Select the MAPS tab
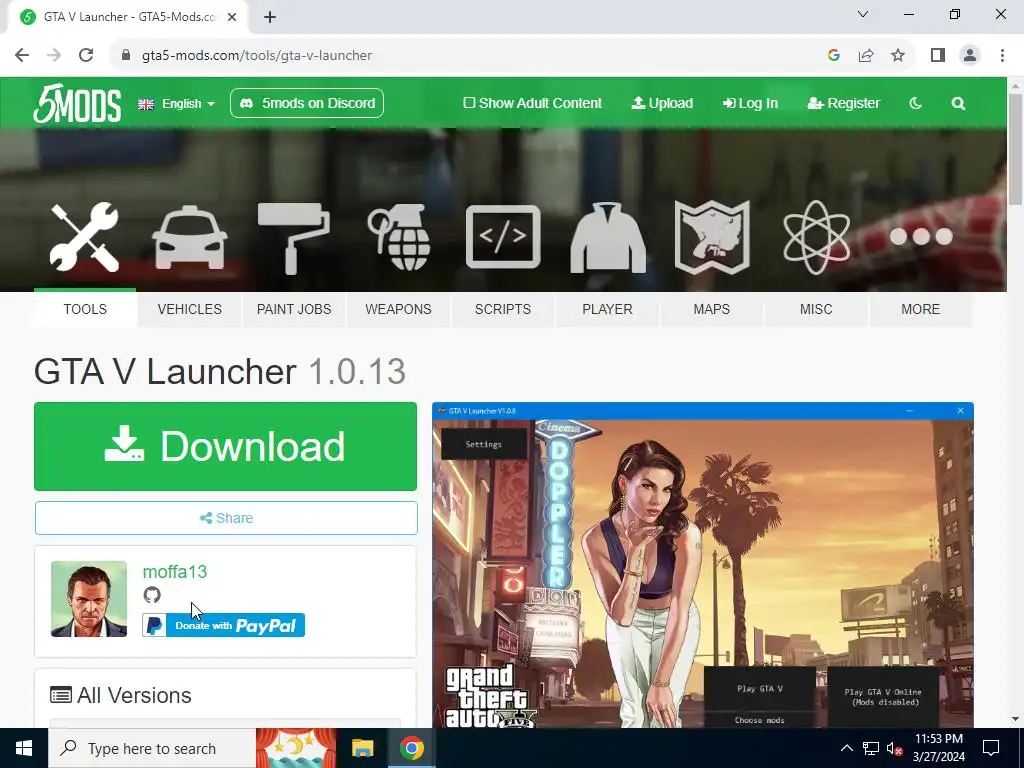1024x768 pixels. pos(712,309)
